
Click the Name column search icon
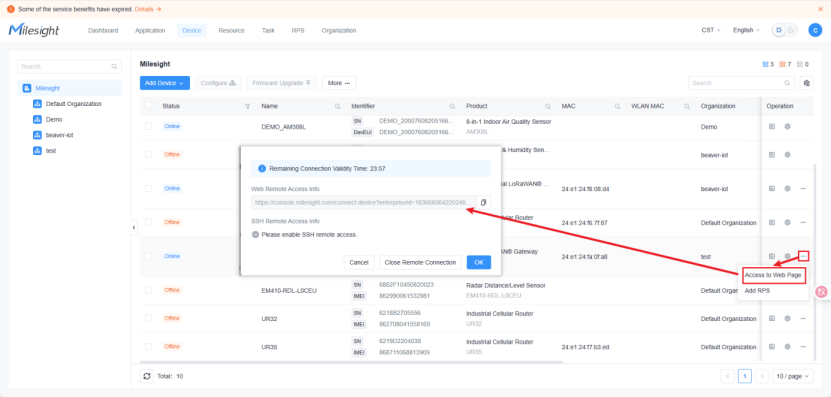coord(338,107)
